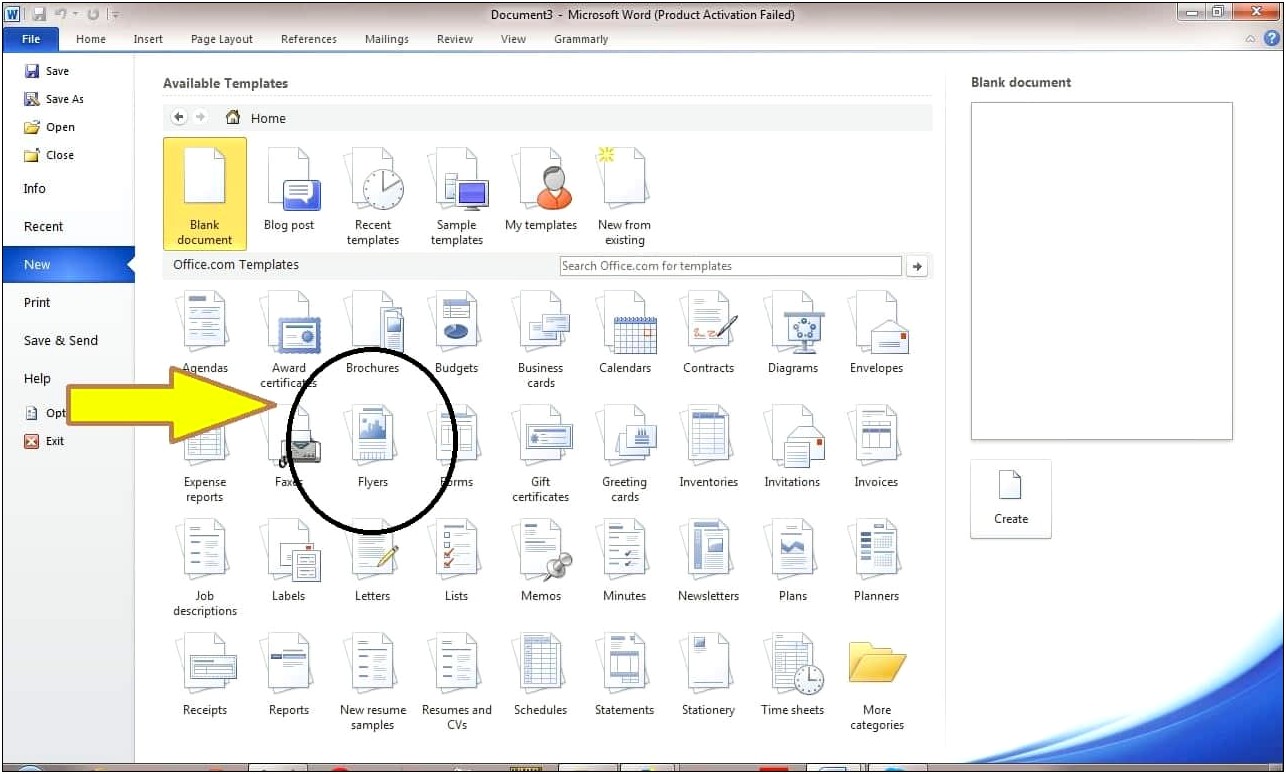Open the Agendas template category
The image size is (1286, 774).
204,333
